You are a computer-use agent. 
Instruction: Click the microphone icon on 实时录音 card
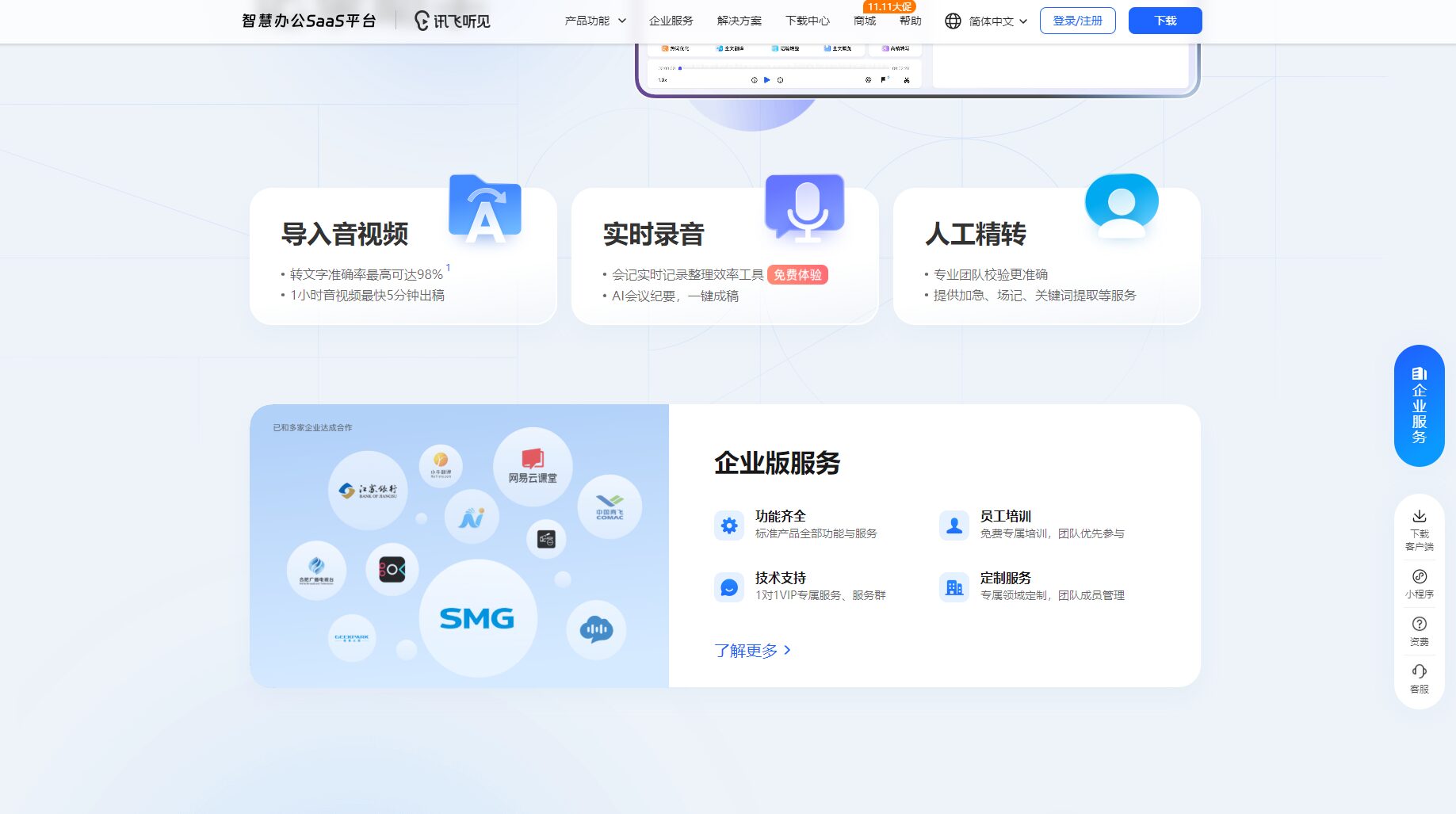[806, 206]
